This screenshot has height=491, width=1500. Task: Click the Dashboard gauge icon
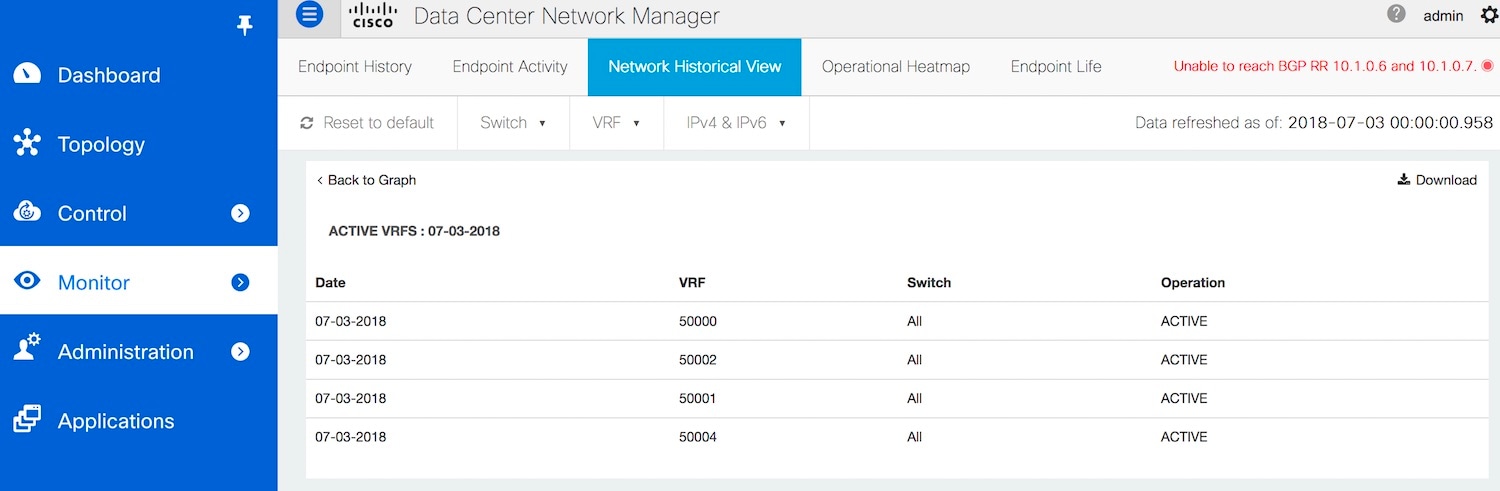(28, 75)
